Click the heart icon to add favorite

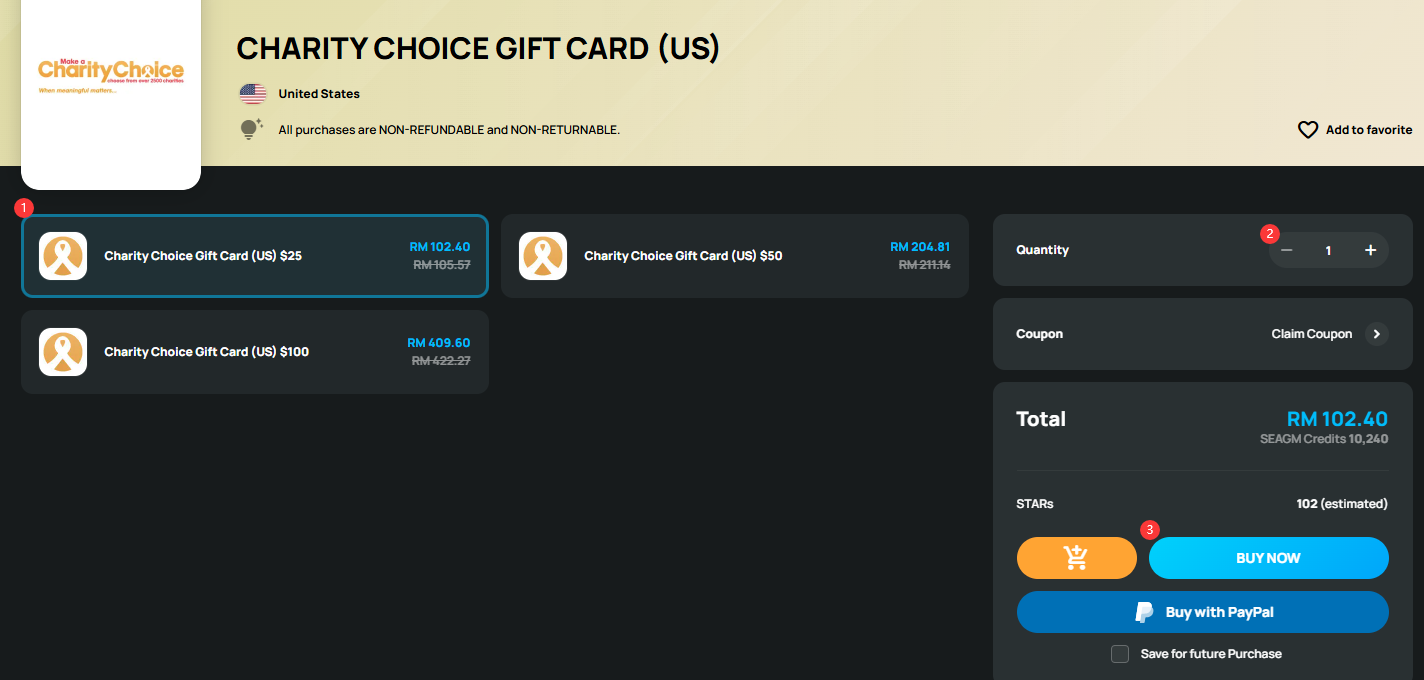tap(1308, 130)
